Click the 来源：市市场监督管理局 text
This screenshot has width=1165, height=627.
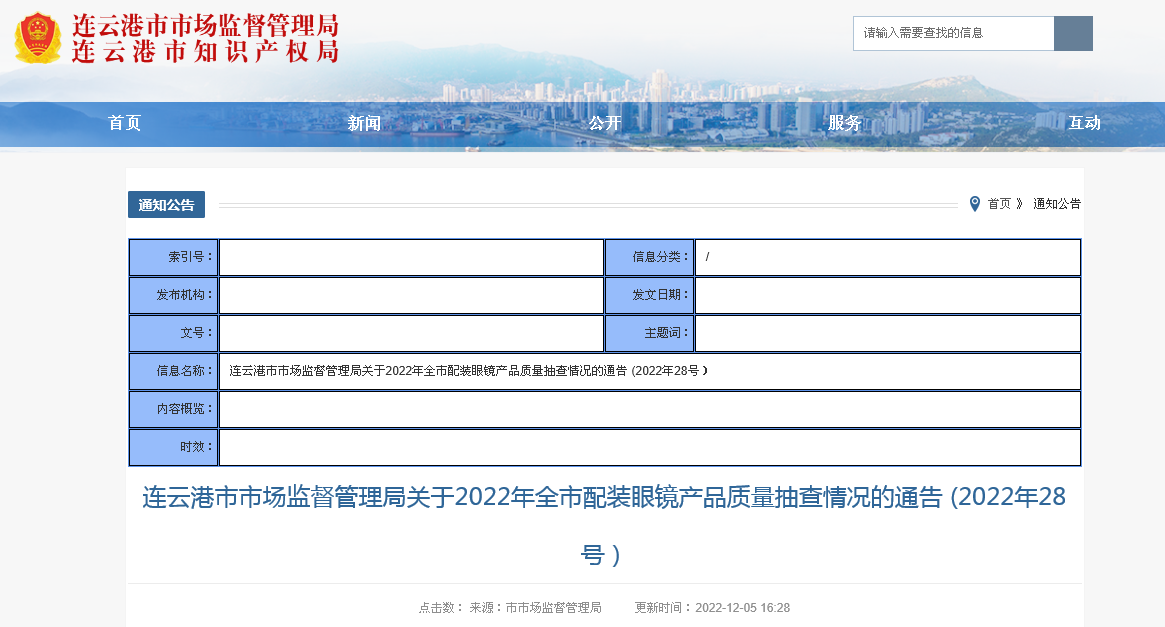coord(535,608)
